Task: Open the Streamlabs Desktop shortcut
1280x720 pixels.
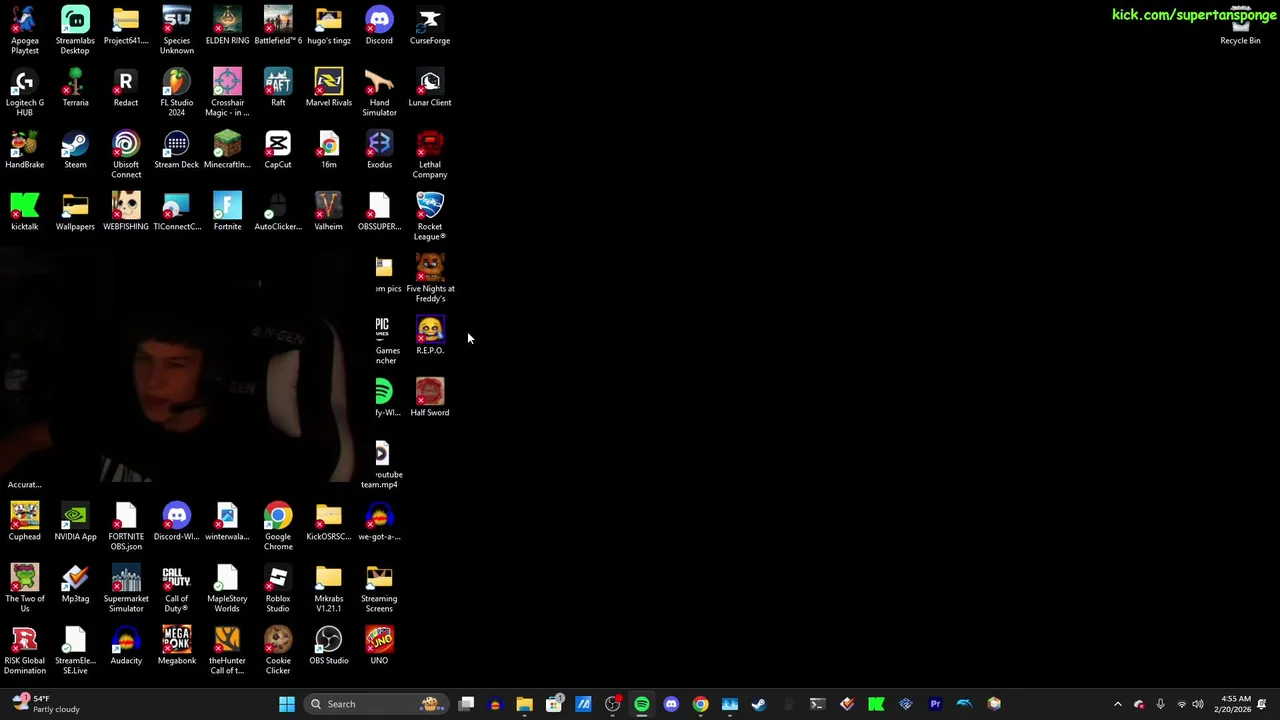Action: 75,30
